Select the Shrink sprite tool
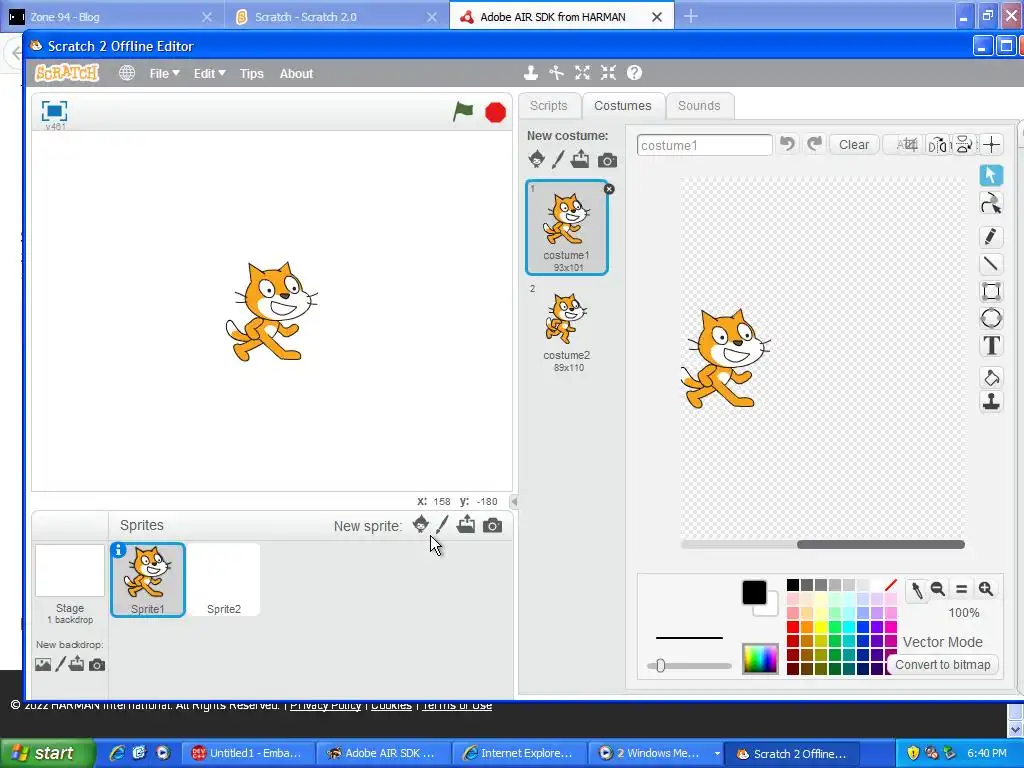 click(609, 73)
